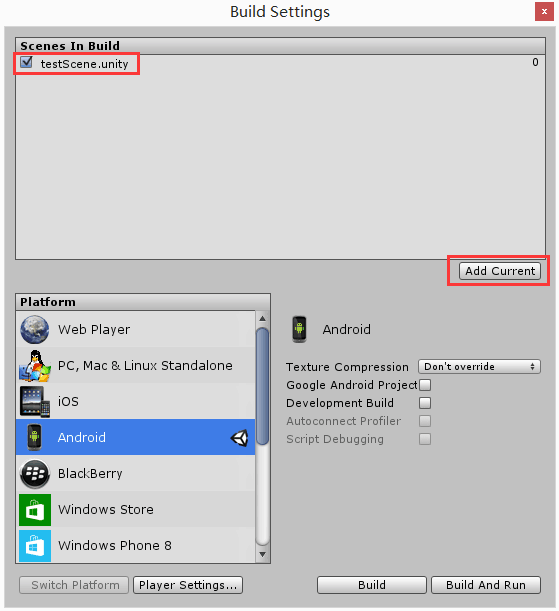Enable the Development Build checkbox
The height and width of the screenshot is (611, 559).
click(x=425, y=403)
